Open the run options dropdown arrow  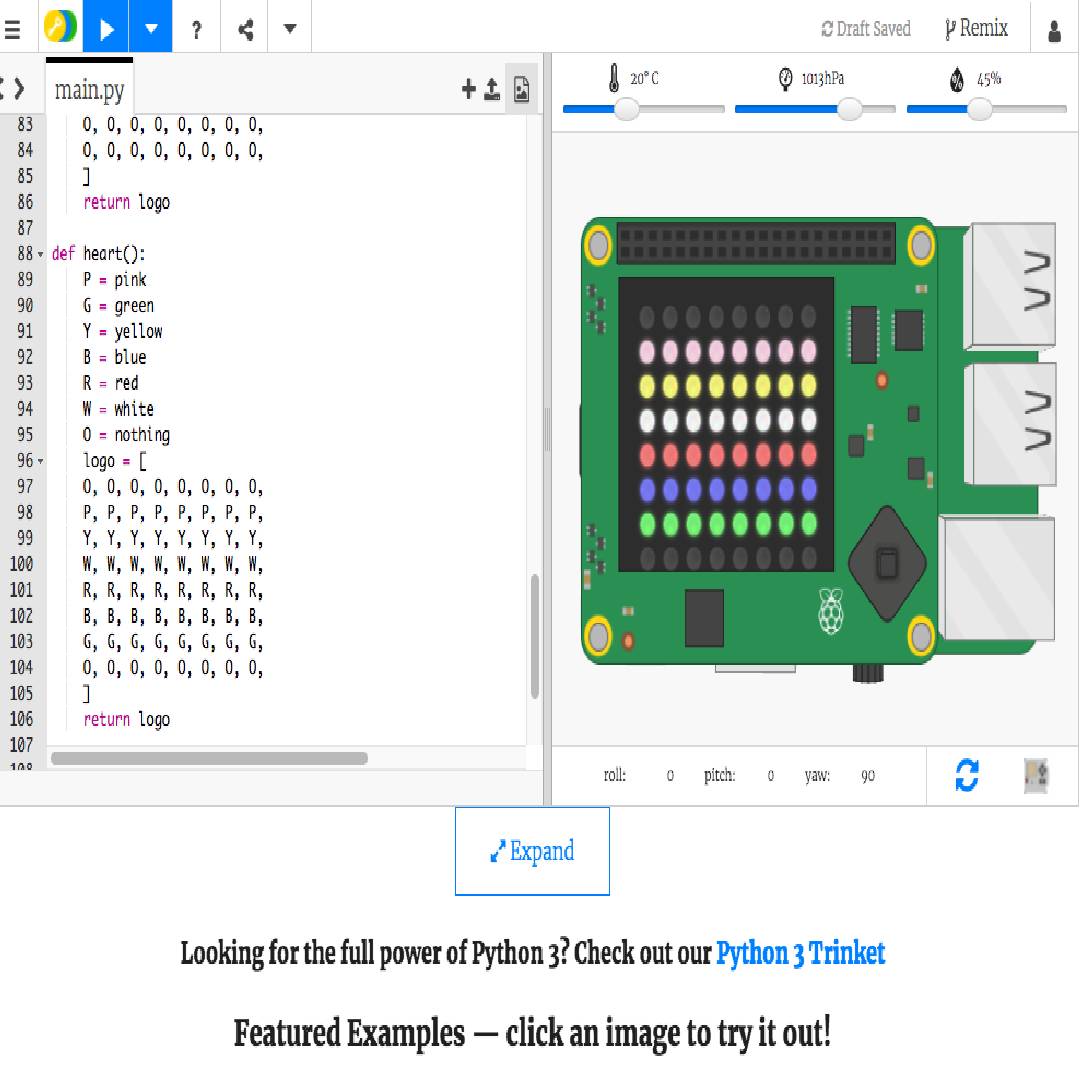click(x=151, y=27)
